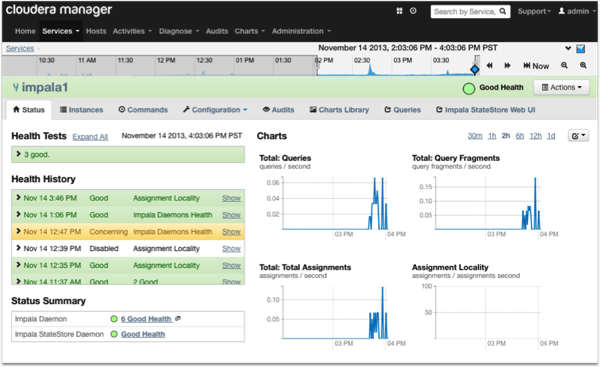This screenshot has height=367, width=600.
Task: Click the blue chart icon beside date range
Action: point(581,49)
